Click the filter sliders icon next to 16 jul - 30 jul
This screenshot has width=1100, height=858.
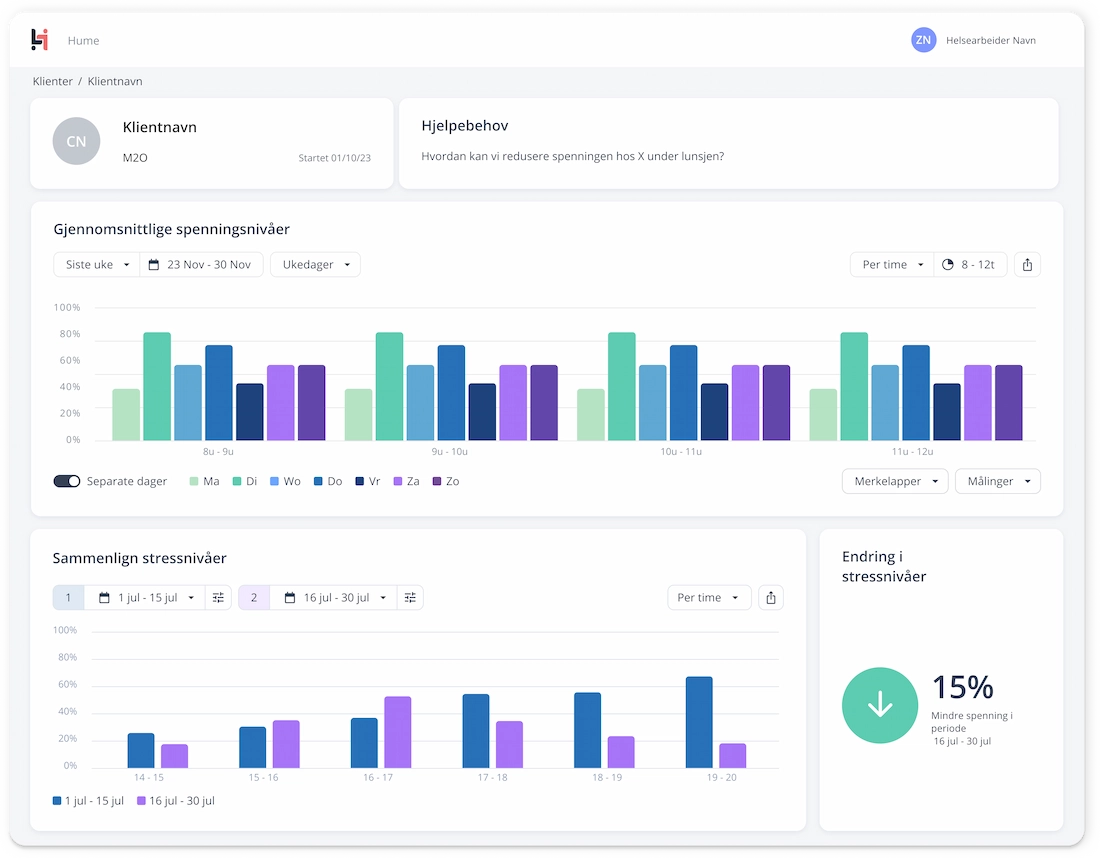[410, 597]
